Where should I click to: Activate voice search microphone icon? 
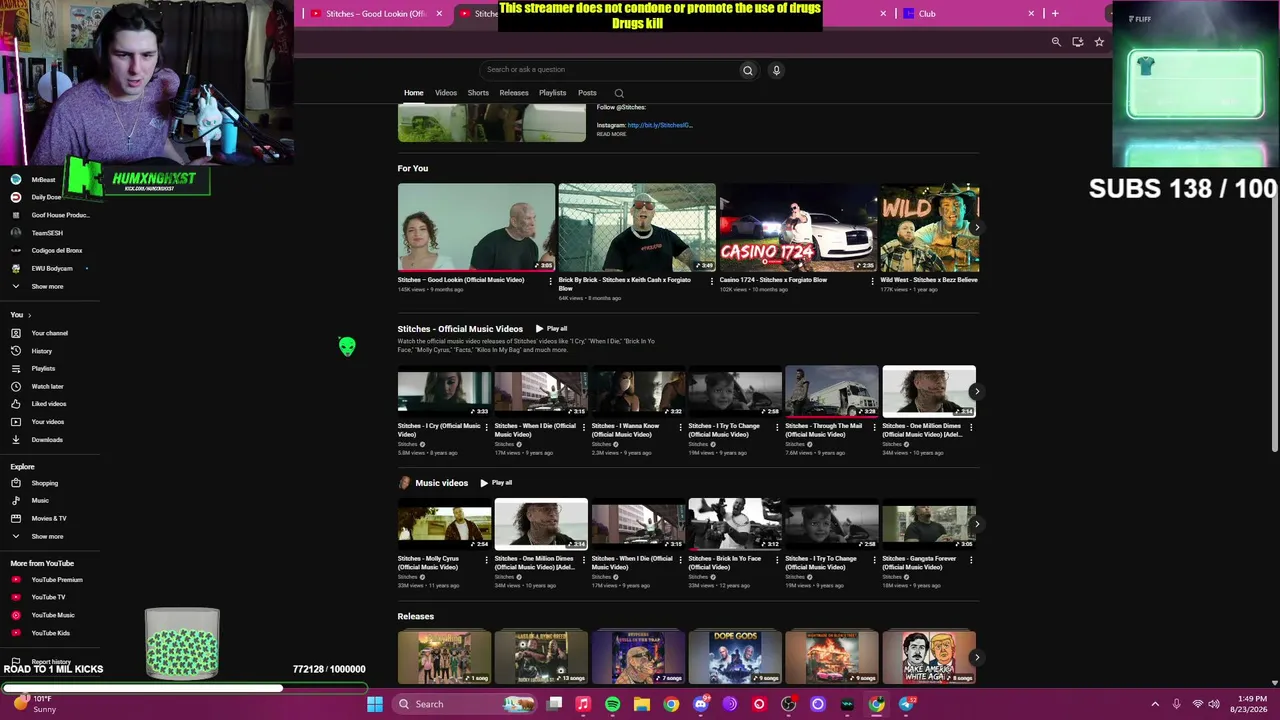click(x=776, y=70)
